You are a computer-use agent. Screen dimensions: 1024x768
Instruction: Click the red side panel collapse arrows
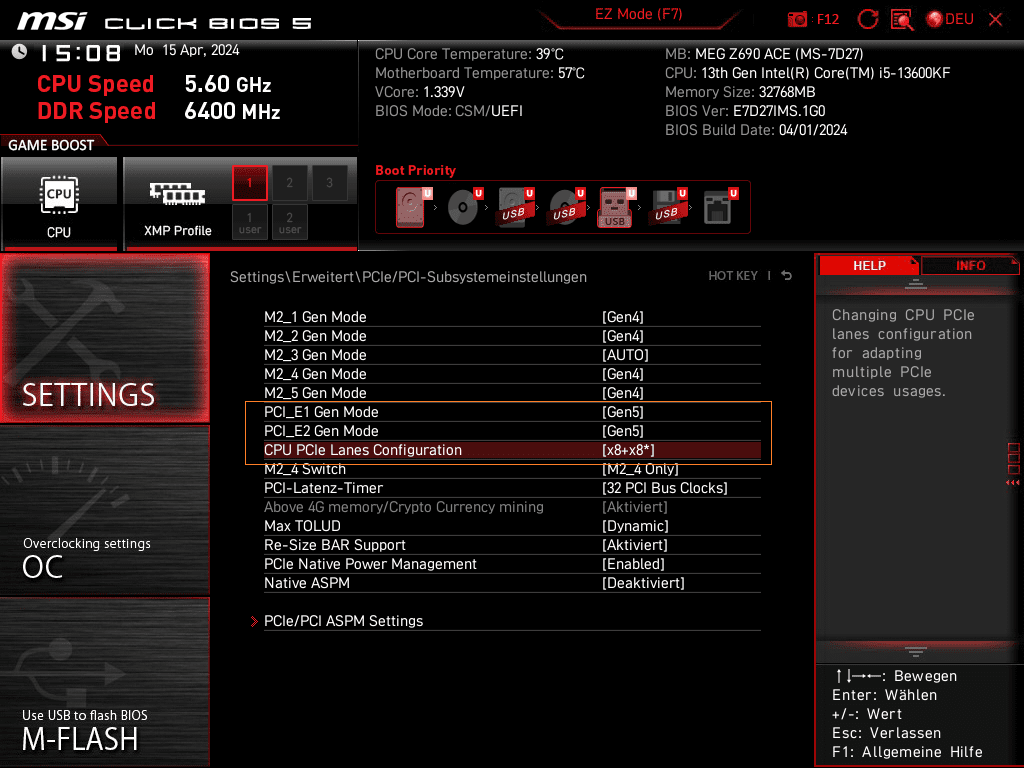coord(1013,483)
